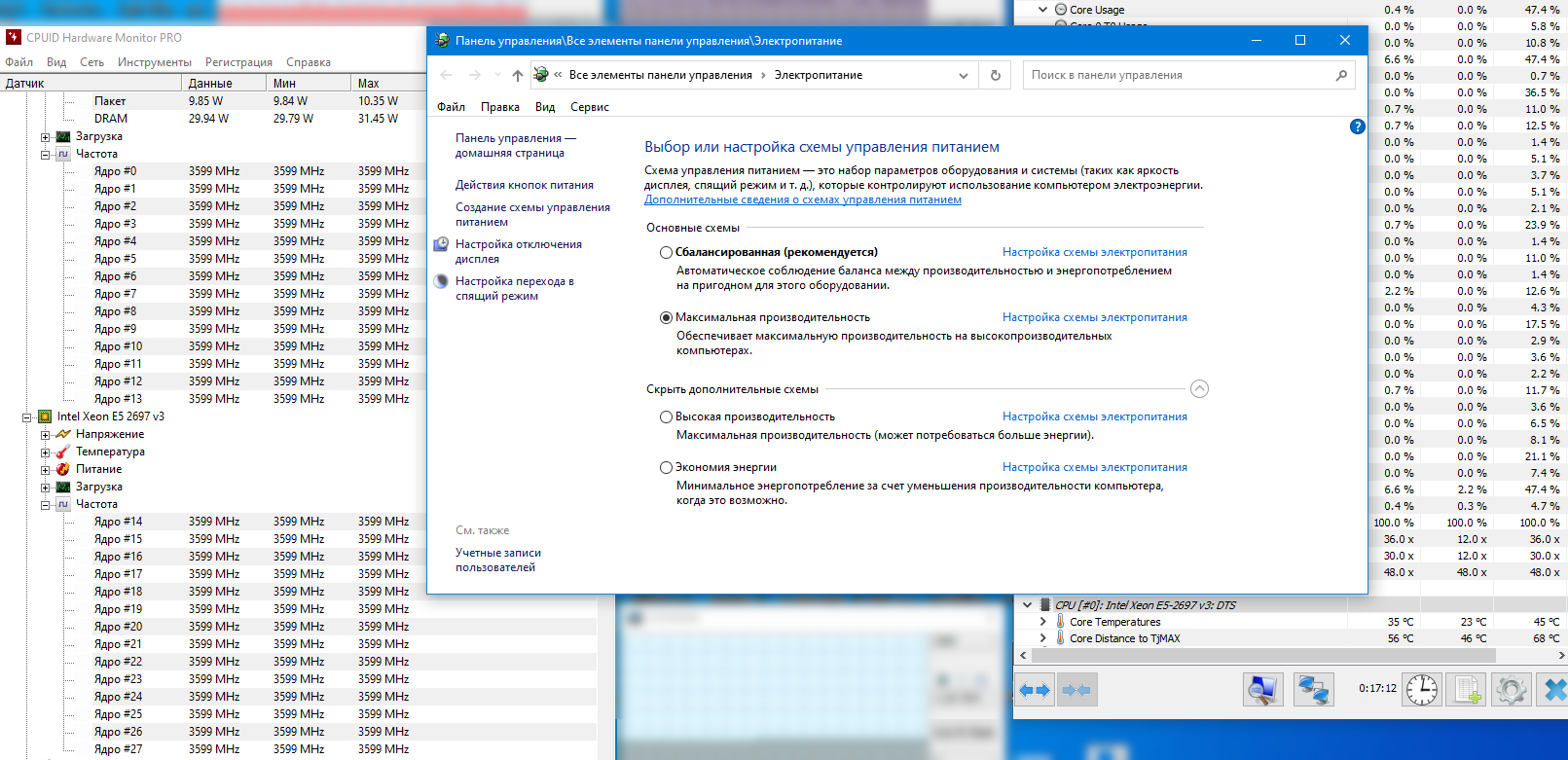Image resolution: width=1568 pixels, height=760 pixels.
Task: Click the collapse-columns inward arrows button in HWiNFO
Action: [1076, 690]
